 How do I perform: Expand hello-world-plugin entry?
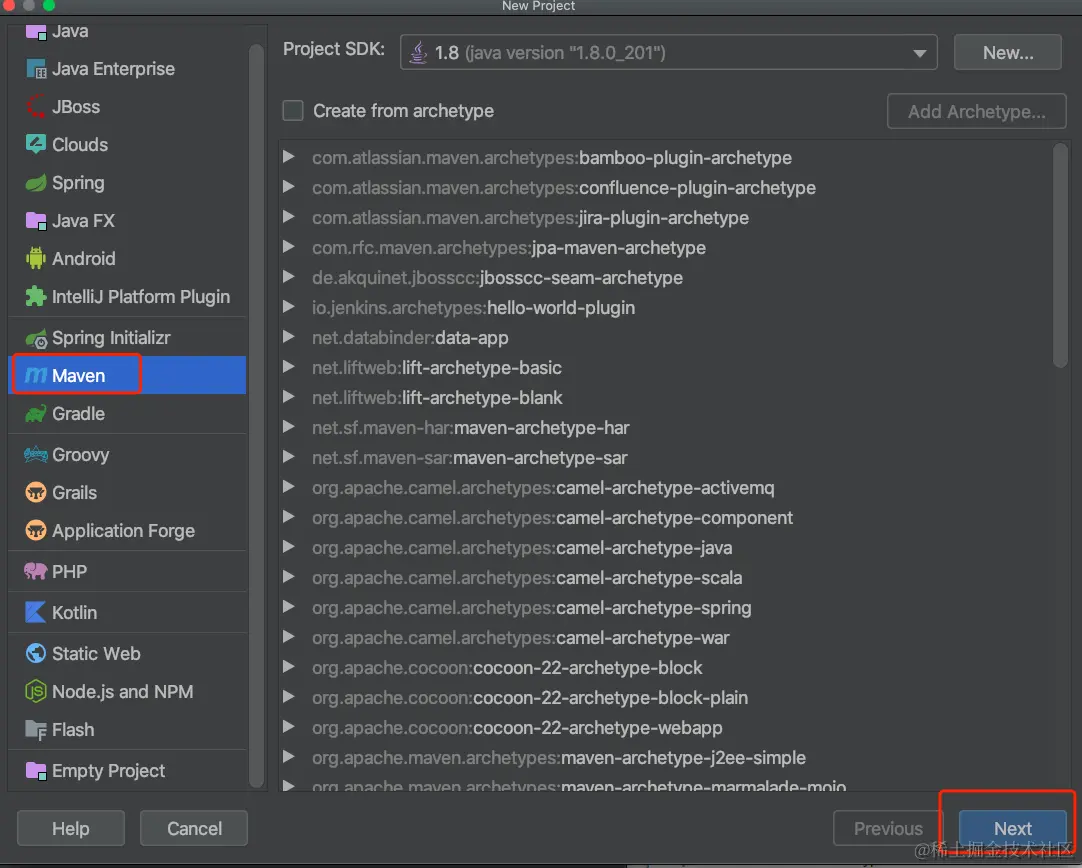tap(289, 307)
